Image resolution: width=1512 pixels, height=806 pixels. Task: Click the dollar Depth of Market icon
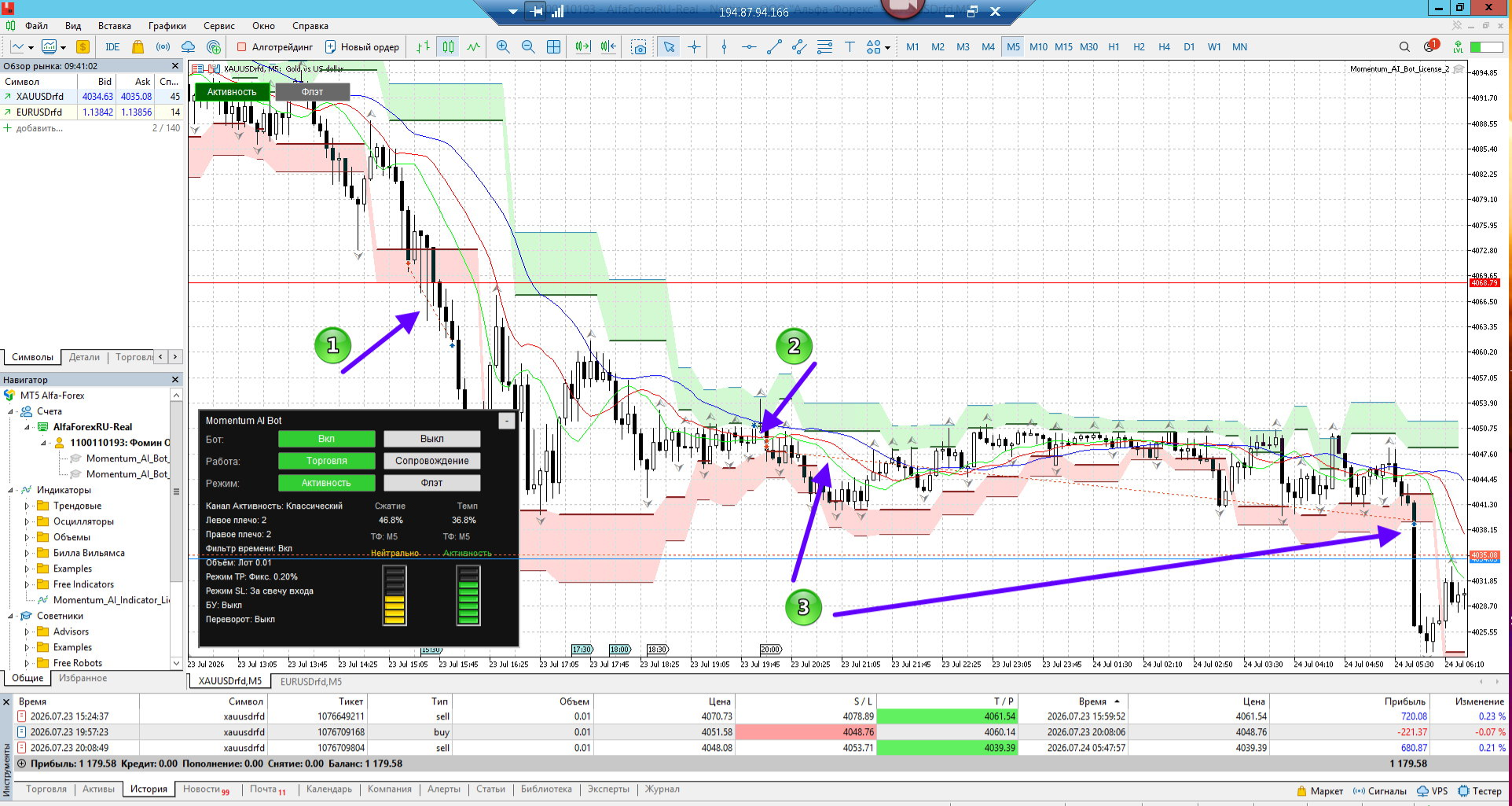[x=83, y=47]
